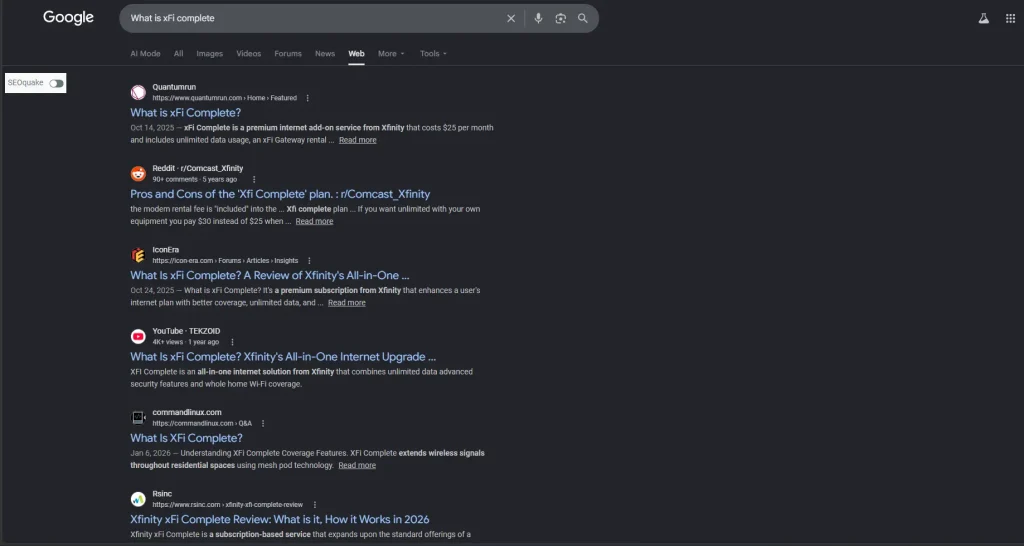The height and width of the screenshot is (546, 1024).
Task: Switch to the Forums tab
Action: [x=288, y=54]
